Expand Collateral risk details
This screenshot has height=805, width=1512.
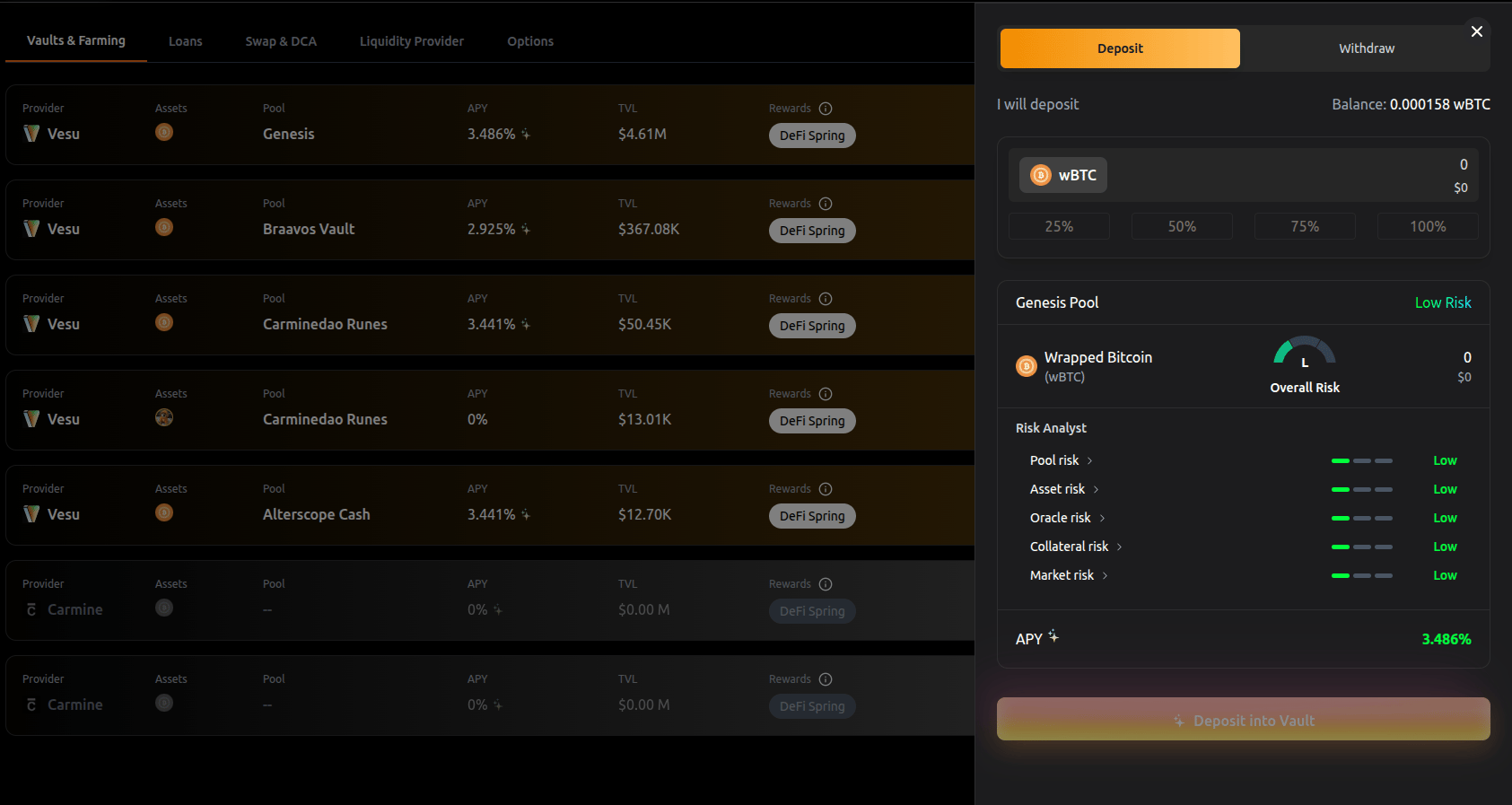[x=1076, y=547]
